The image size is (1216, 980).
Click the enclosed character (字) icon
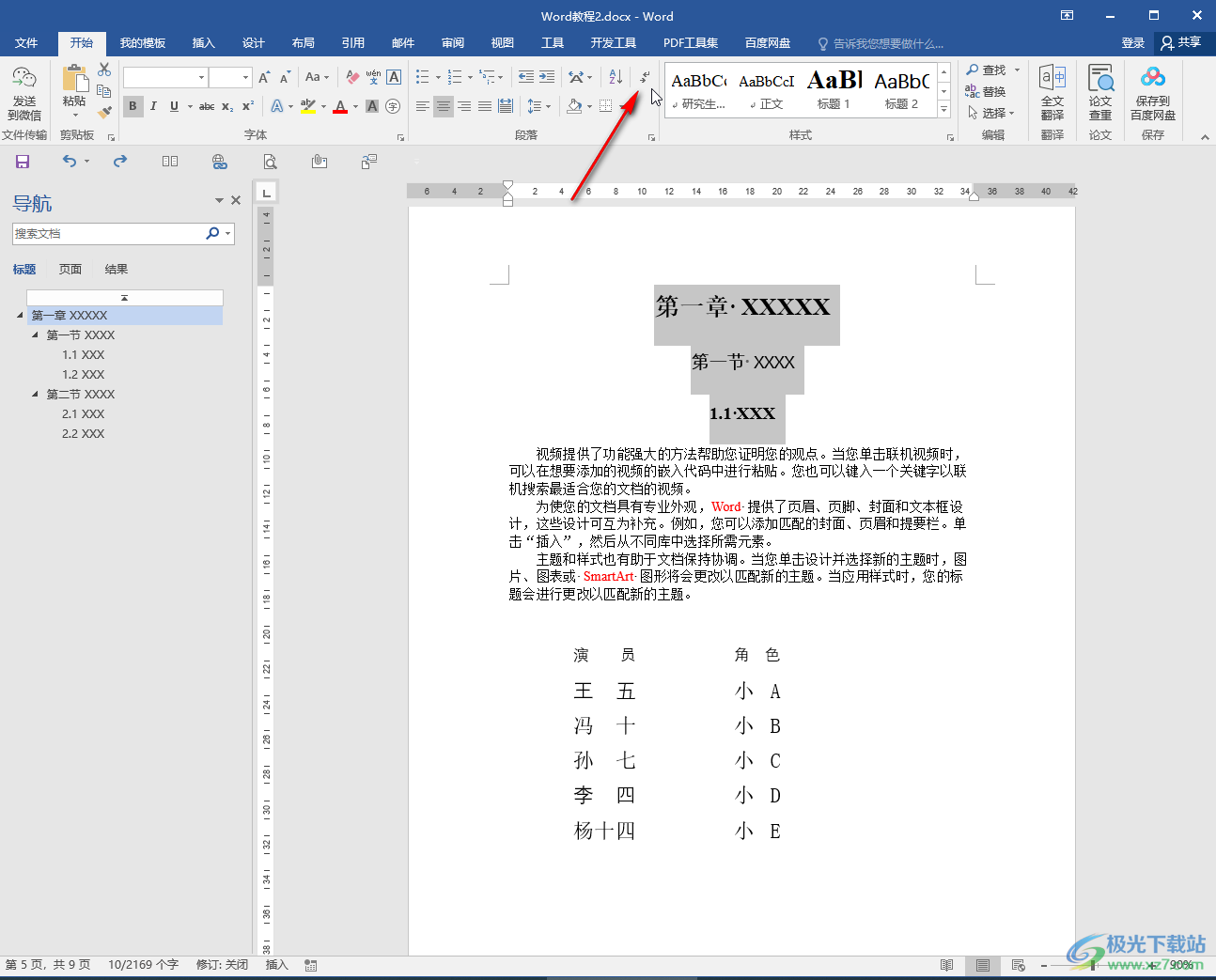(393, 106)
